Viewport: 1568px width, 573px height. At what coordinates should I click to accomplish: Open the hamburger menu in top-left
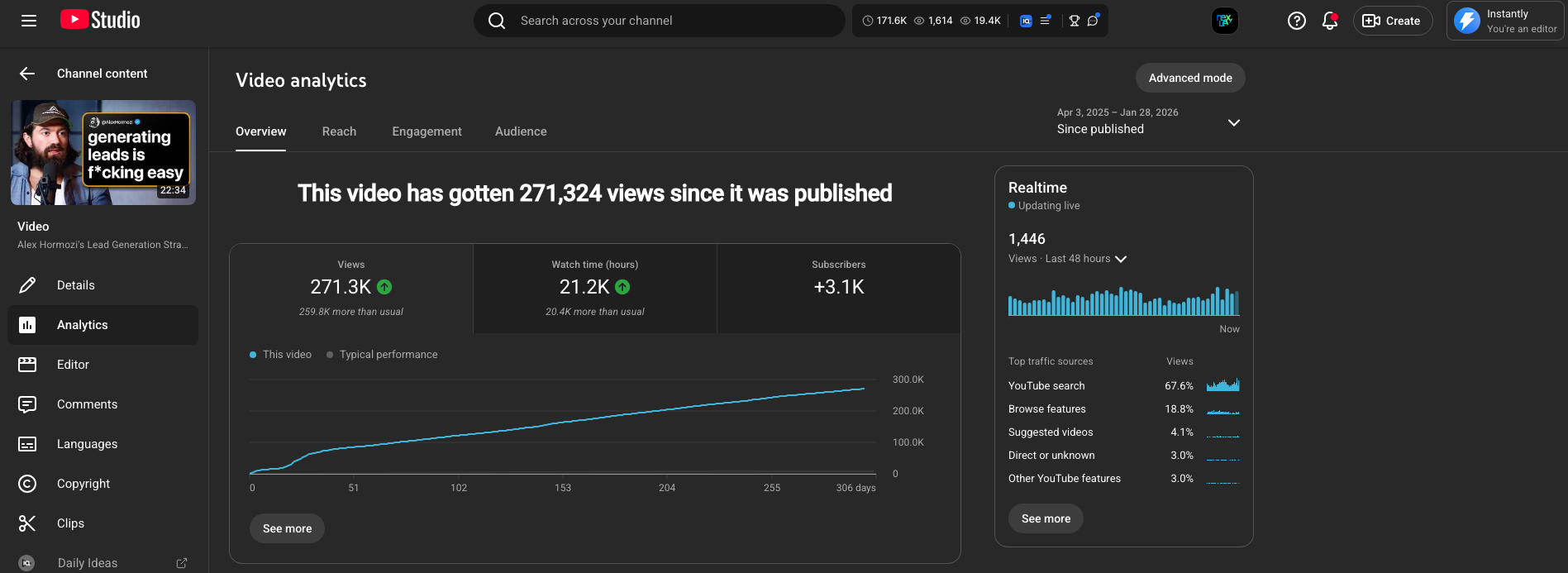29,21
